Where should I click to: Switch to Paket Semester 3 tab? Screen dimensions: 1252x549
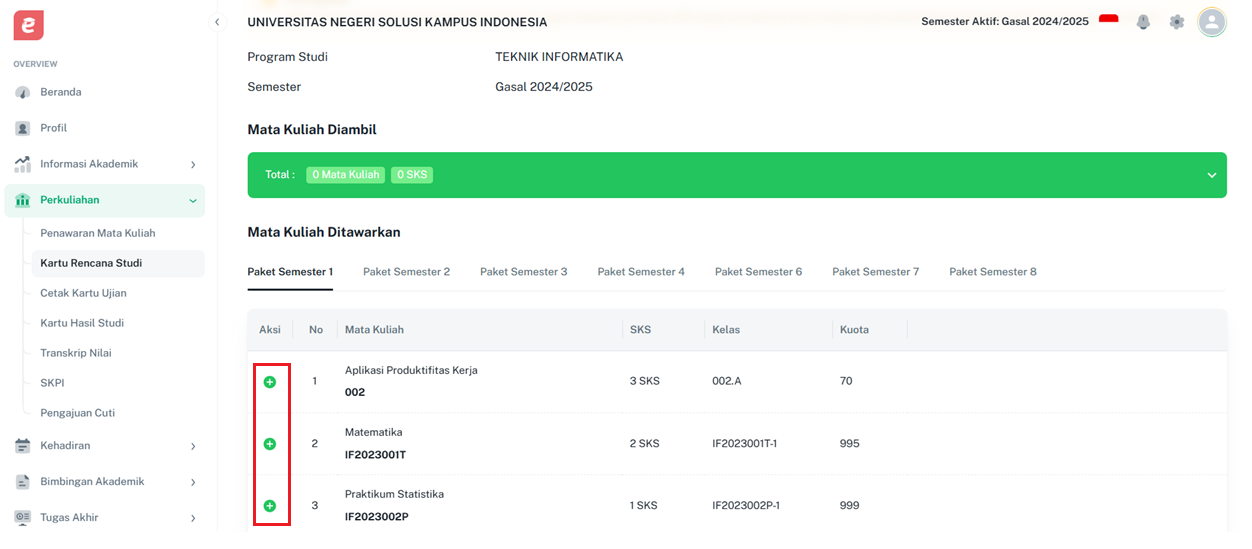point(523,272)
